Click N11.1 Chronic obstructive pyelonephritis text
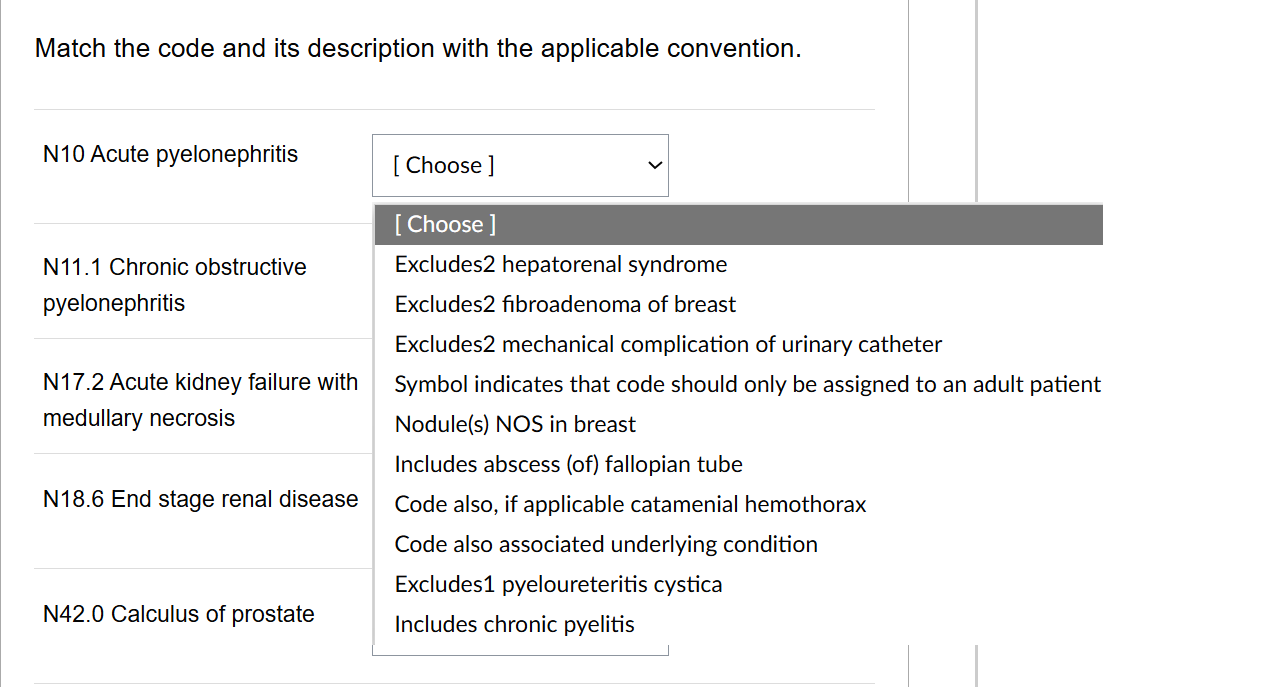 point(174,285)
